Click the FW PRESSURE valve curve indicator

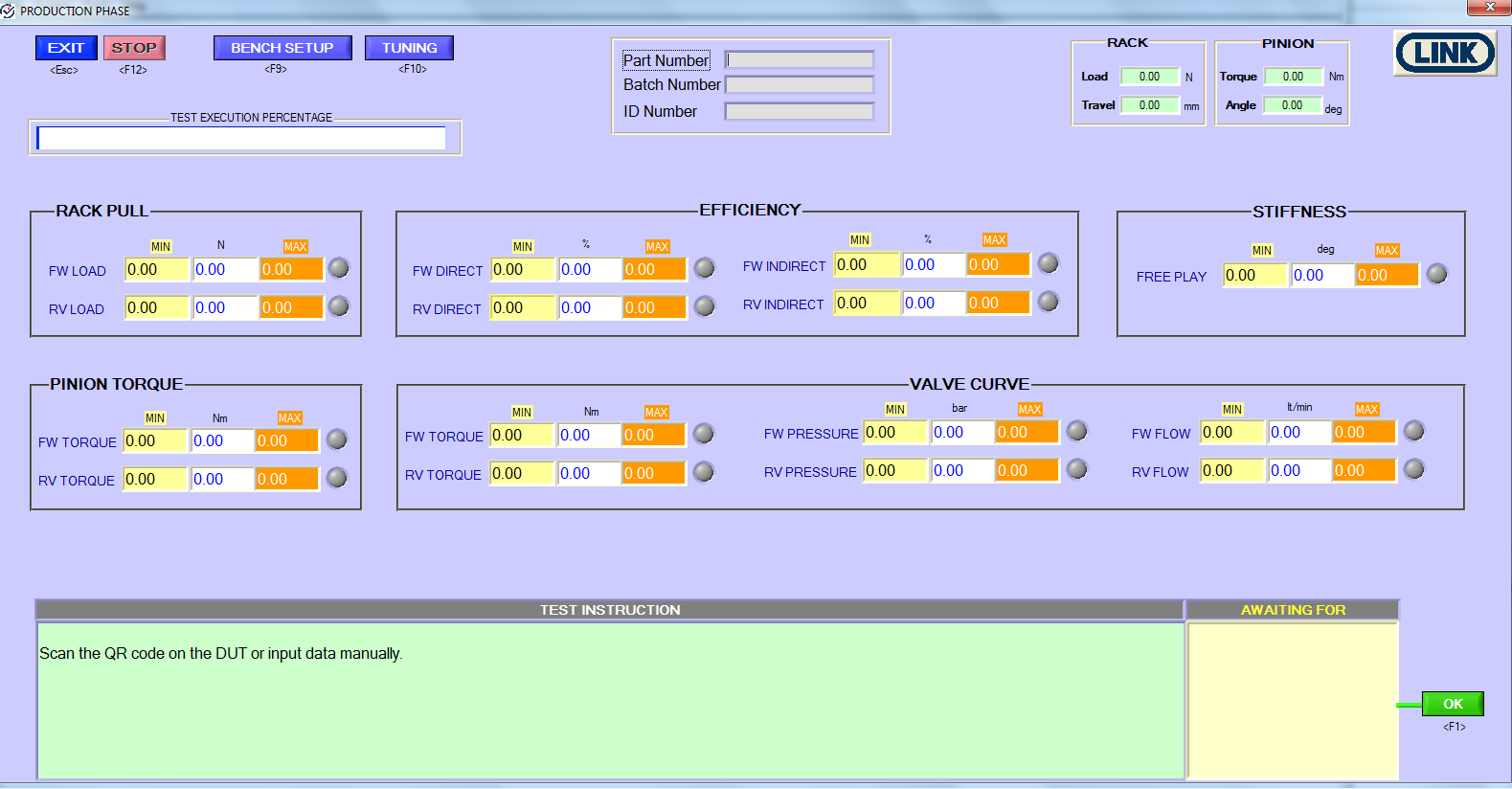point(1077,431)
